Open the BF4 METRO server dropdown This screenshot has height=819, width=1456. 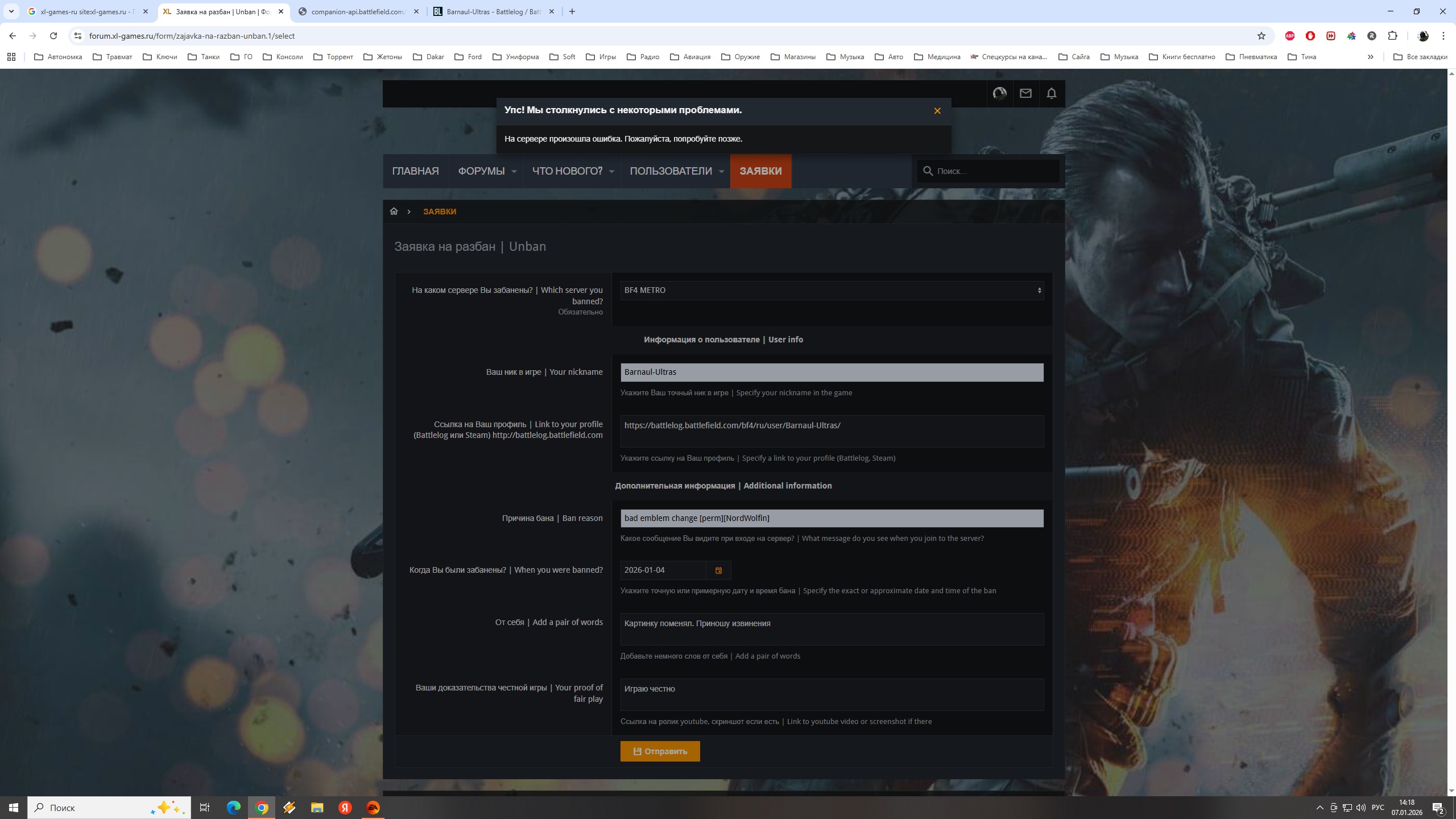pyautogui.click(x=832, y=291)
